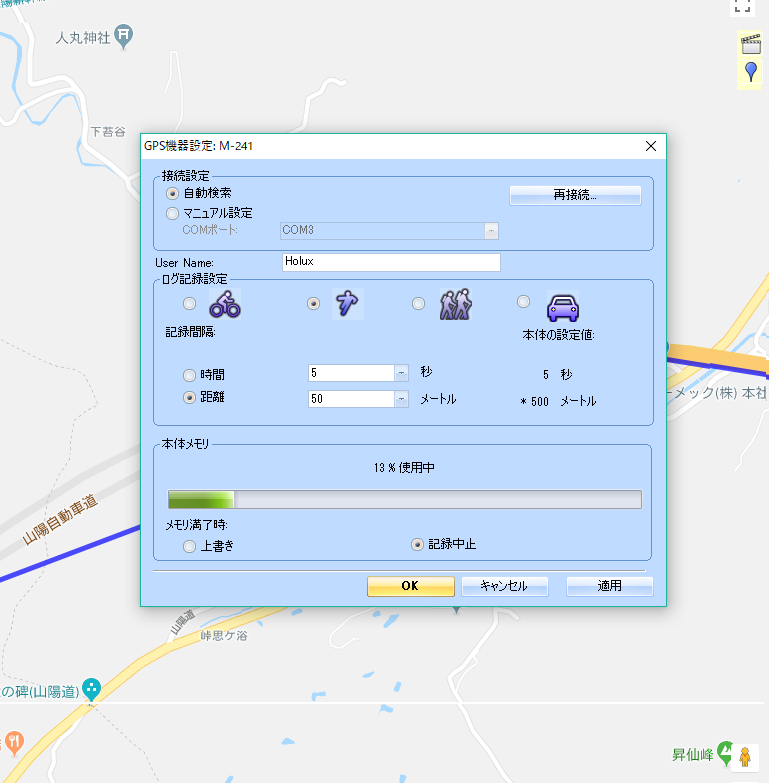The image size is (769, 783).
Task: Click the clapperboard icon on map
Action: pos(751,44)
